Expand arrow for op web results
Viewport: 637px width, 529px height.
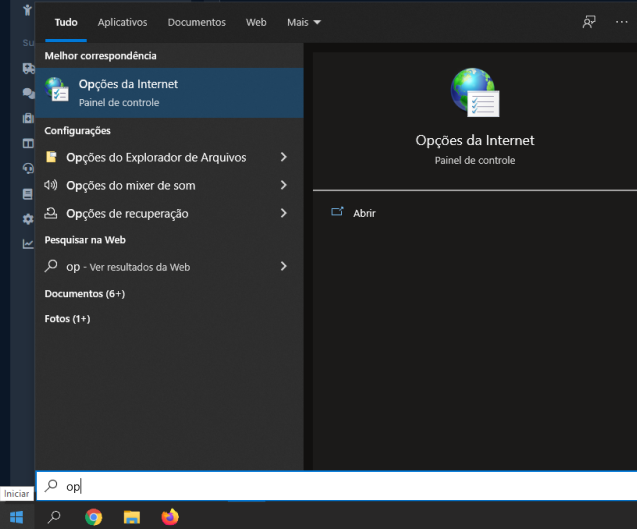284,266
